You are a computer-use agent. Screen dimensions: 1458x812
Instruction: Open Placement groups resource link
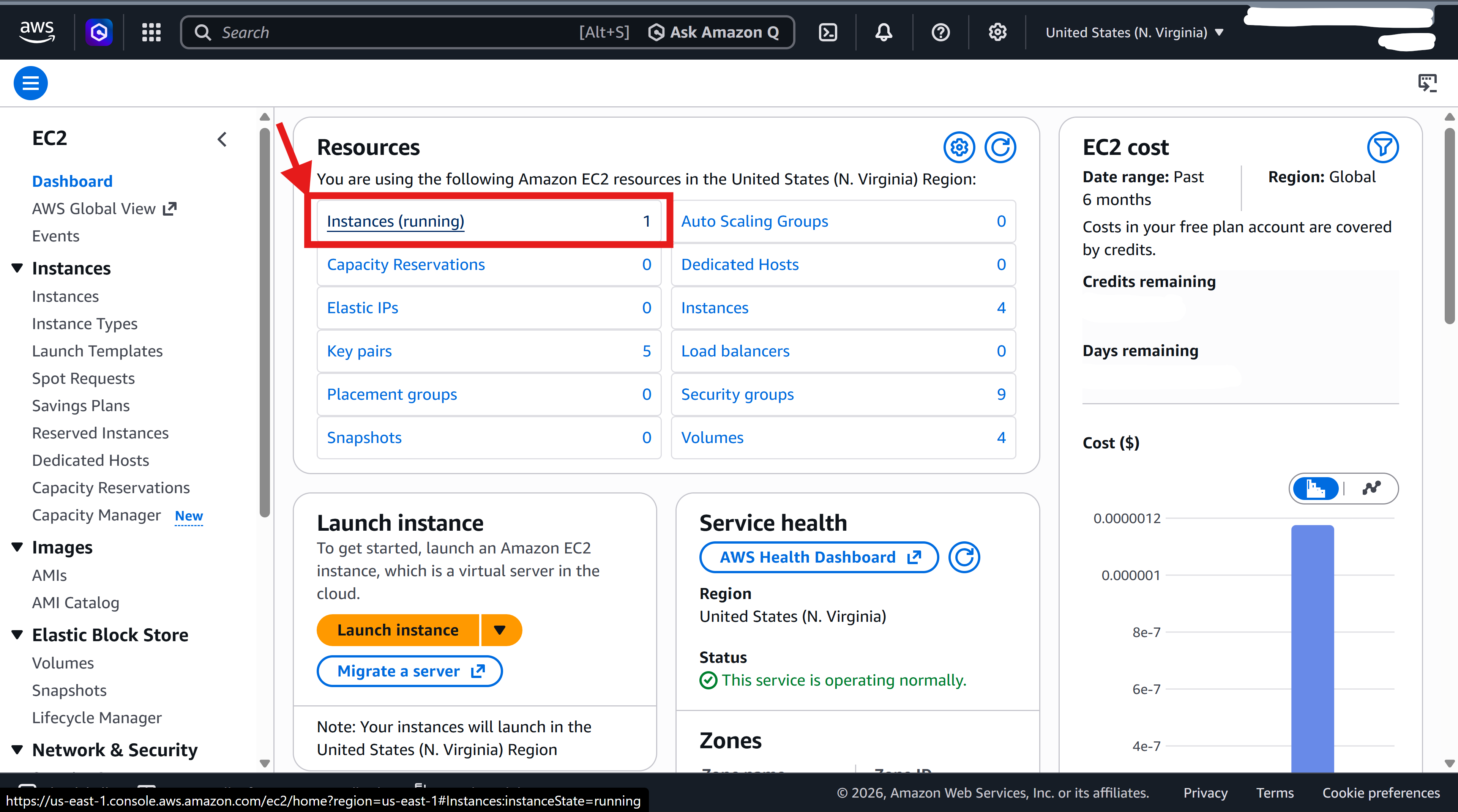tap(392, 394)
